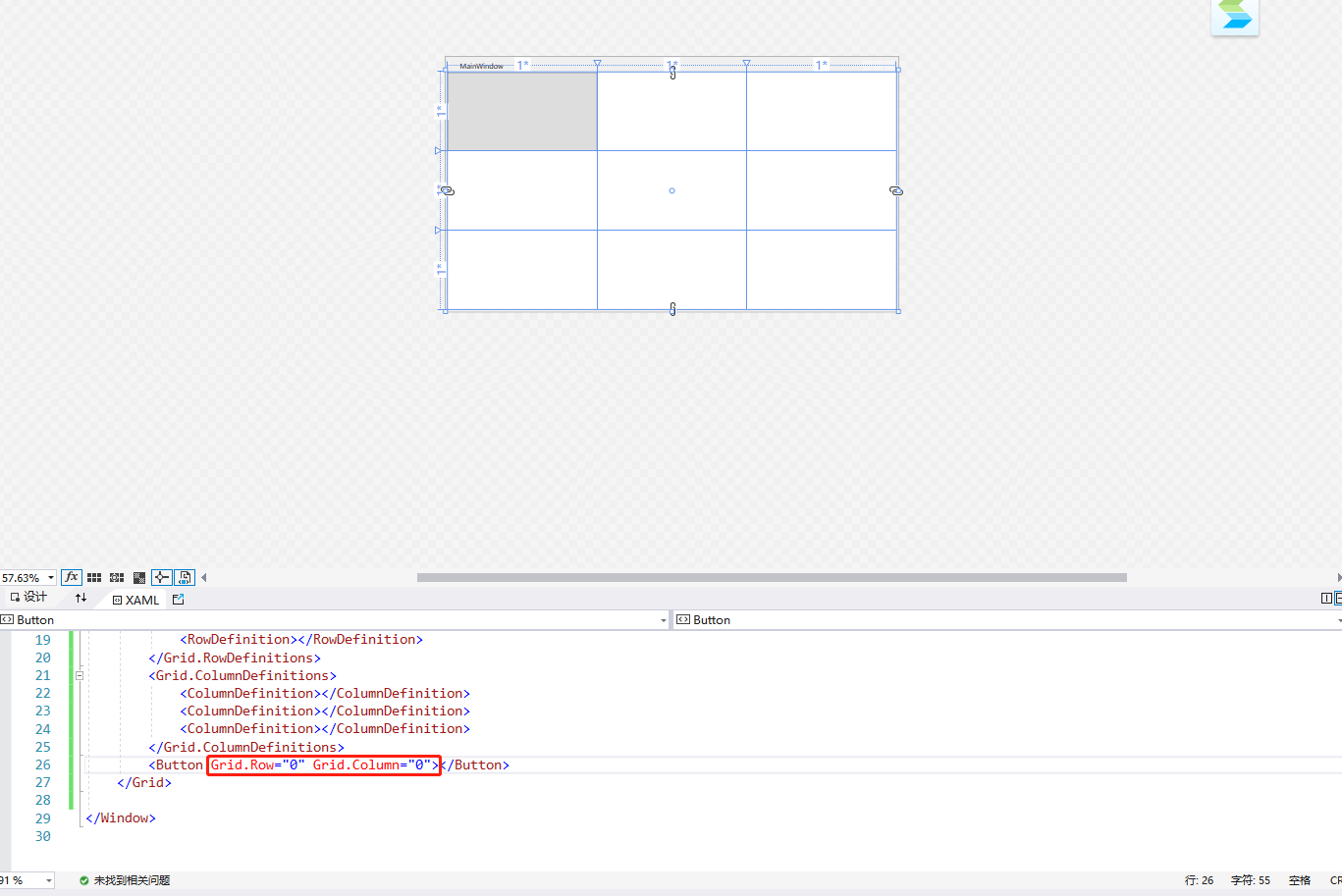The image size is (1342, 896).
Task: Click the right margin chain-link anchor icon
Action: (x=896, y=191)
